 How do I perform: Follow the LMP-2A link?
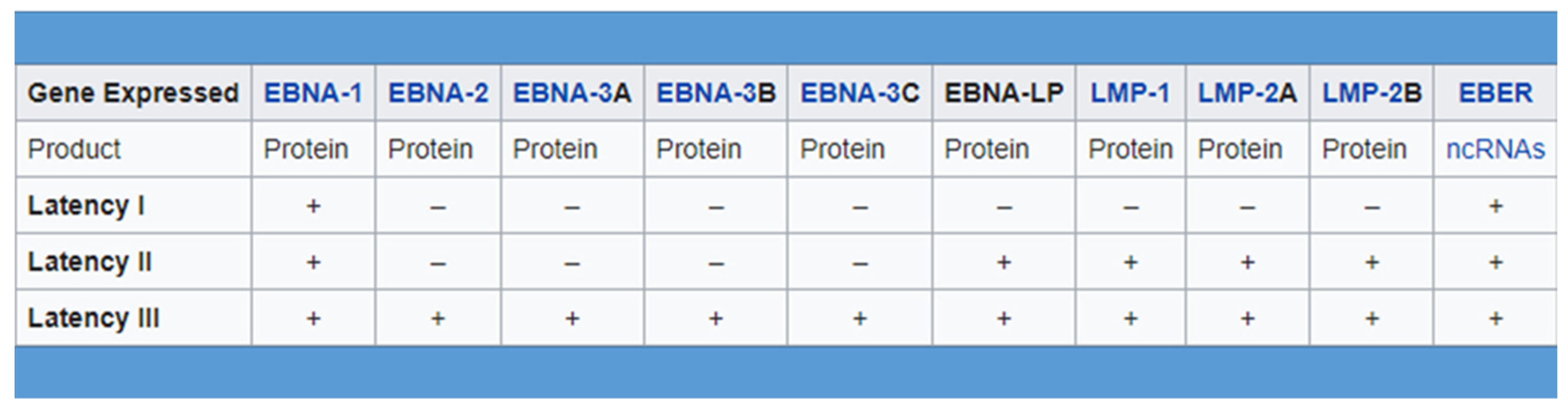pyautogui.click(x=1247, y=93)
